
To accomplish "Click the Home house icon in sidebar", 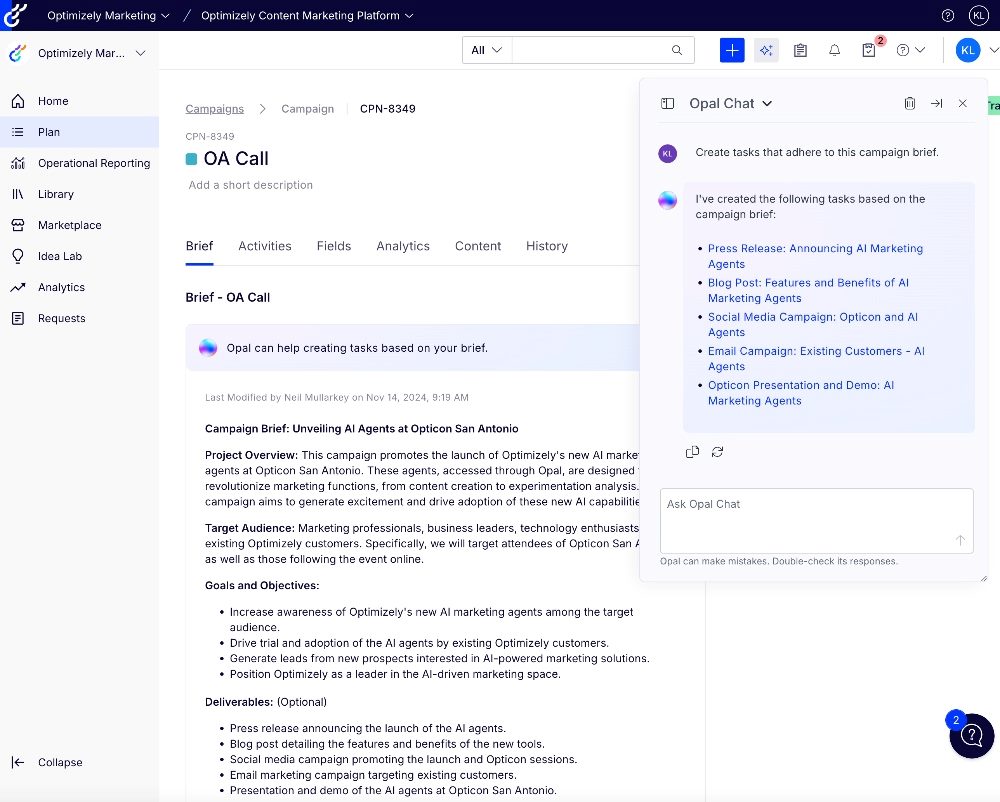I will pos(18,101).
